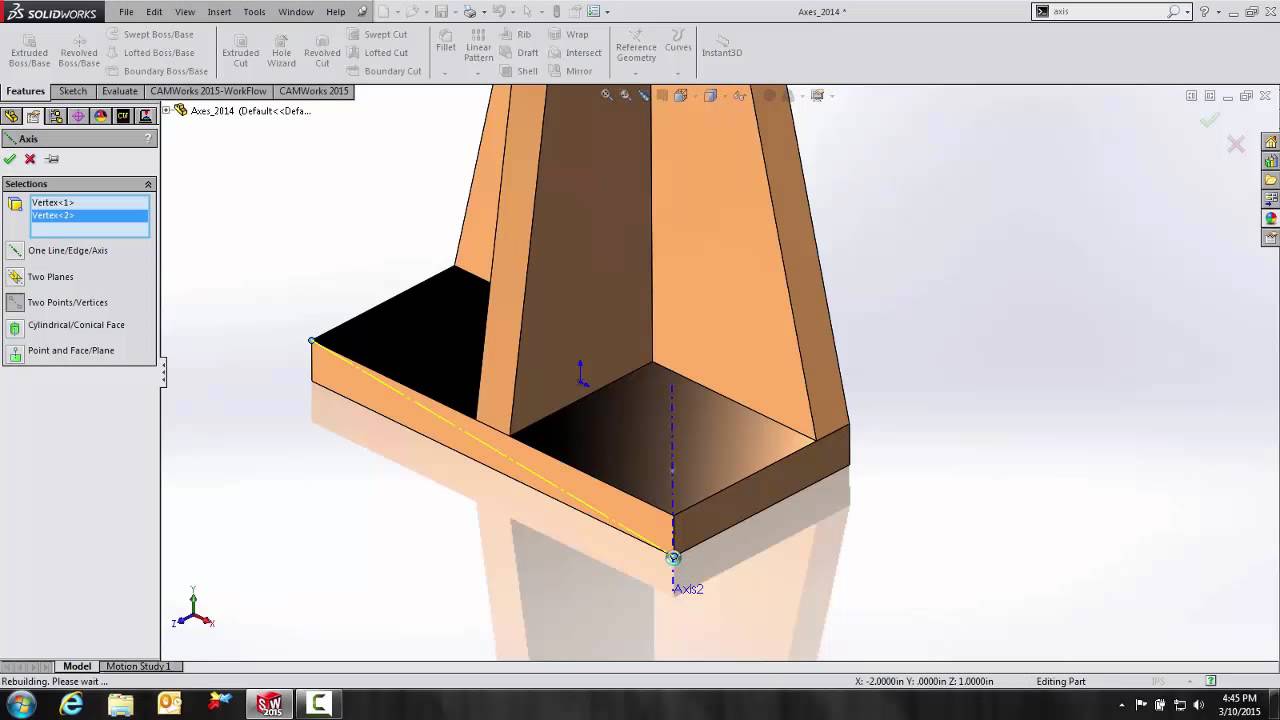
Task: Select Two Planes axis type
Action: [x=41, y=277]
